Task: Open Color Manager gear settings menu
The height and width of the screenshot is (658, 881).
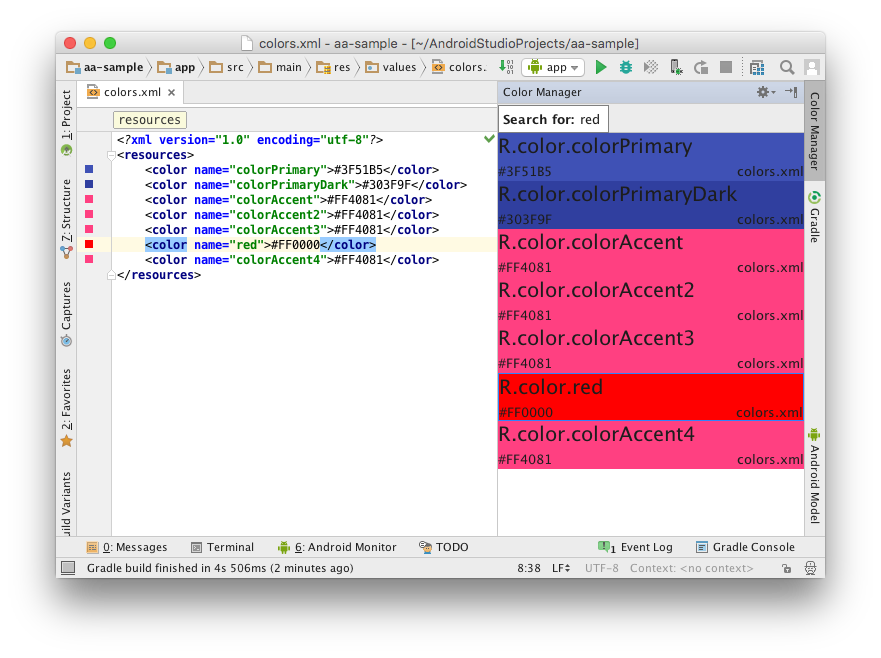Action: pyautogui.click(x=765, y=92)
